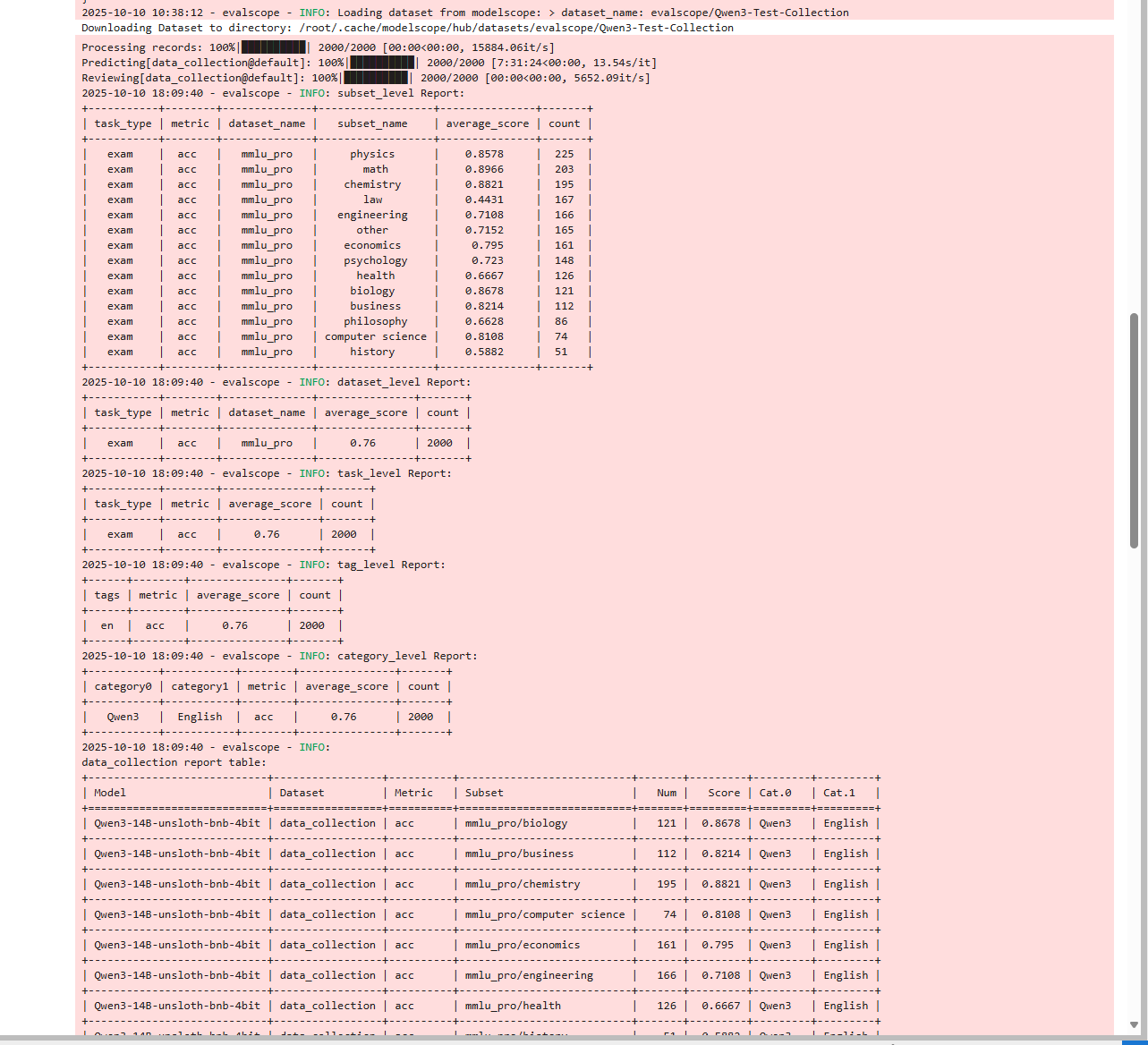1148x1045 pixels.
Task: Click the 'mmlu_pro/biology' subset cell
Action: pos(516,823)
